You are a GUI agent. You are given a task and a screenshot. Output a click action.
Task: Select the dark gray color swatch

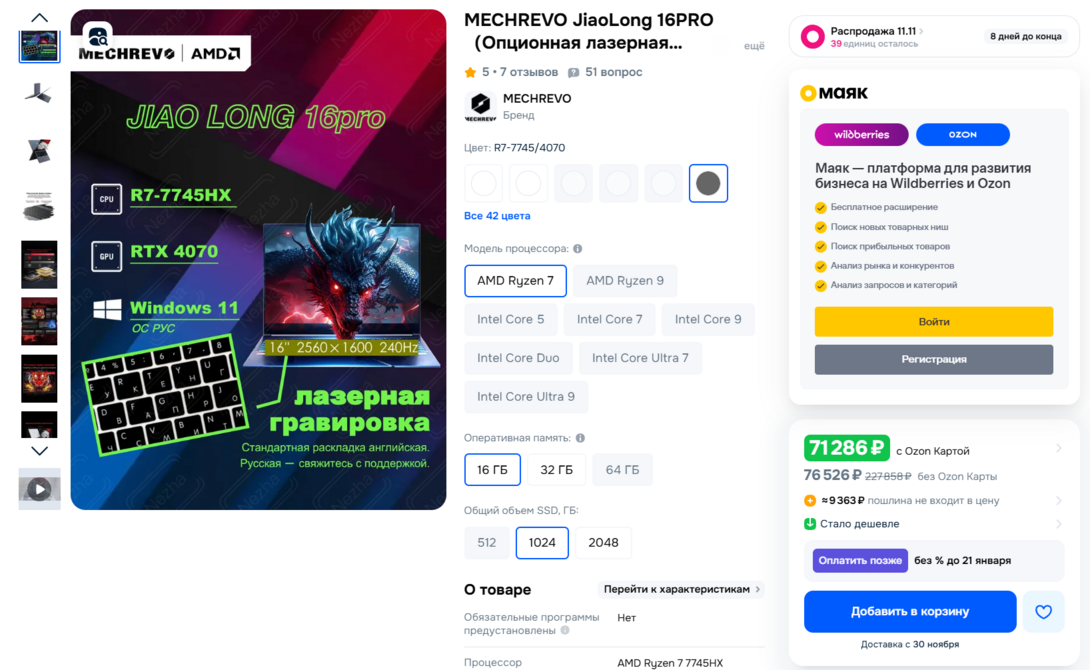coord(708,183)
